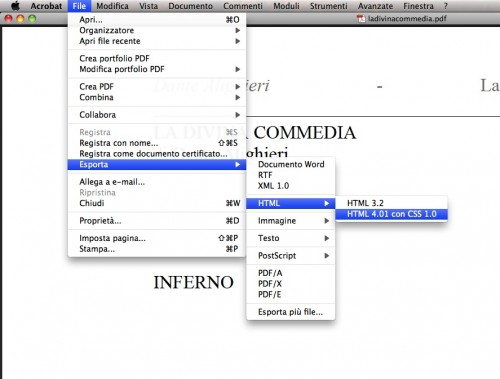Choose Registra con nome...
Image resolution: width=500 pixels, height=379 pixels.
pos(157,143)
